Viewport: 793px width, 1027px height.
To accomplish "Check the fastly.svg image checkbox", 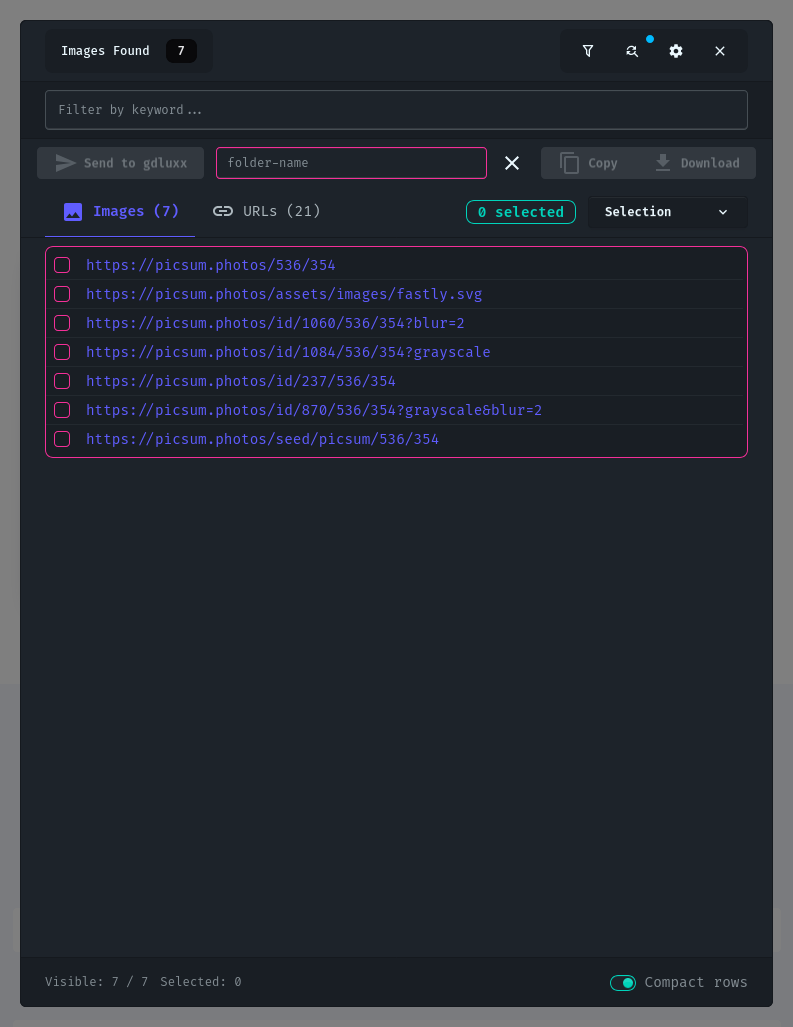I will point(62,294).
